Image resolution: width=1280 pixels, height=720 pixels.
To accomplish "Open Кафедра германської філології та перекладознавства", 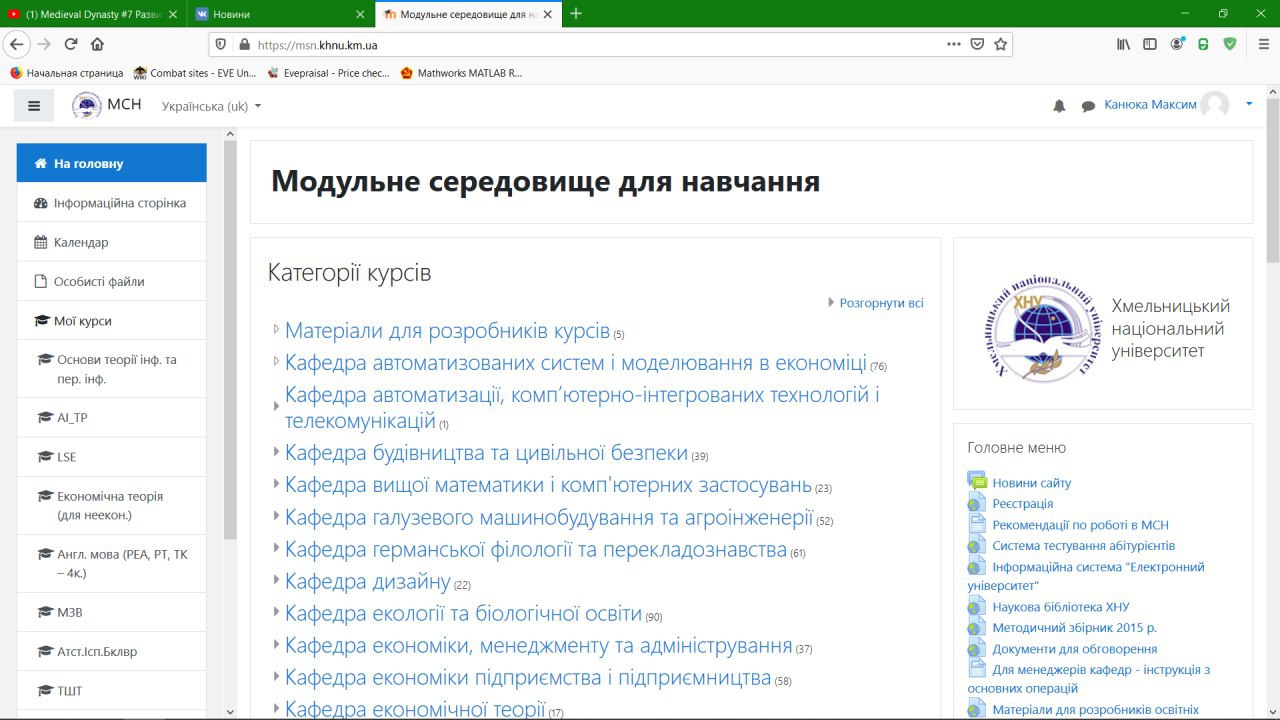I will tap(536, 549).
